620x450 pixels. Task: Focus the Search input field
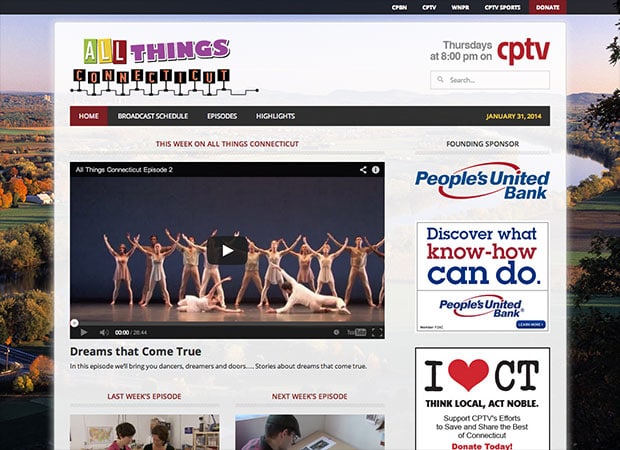click(490, 80)
